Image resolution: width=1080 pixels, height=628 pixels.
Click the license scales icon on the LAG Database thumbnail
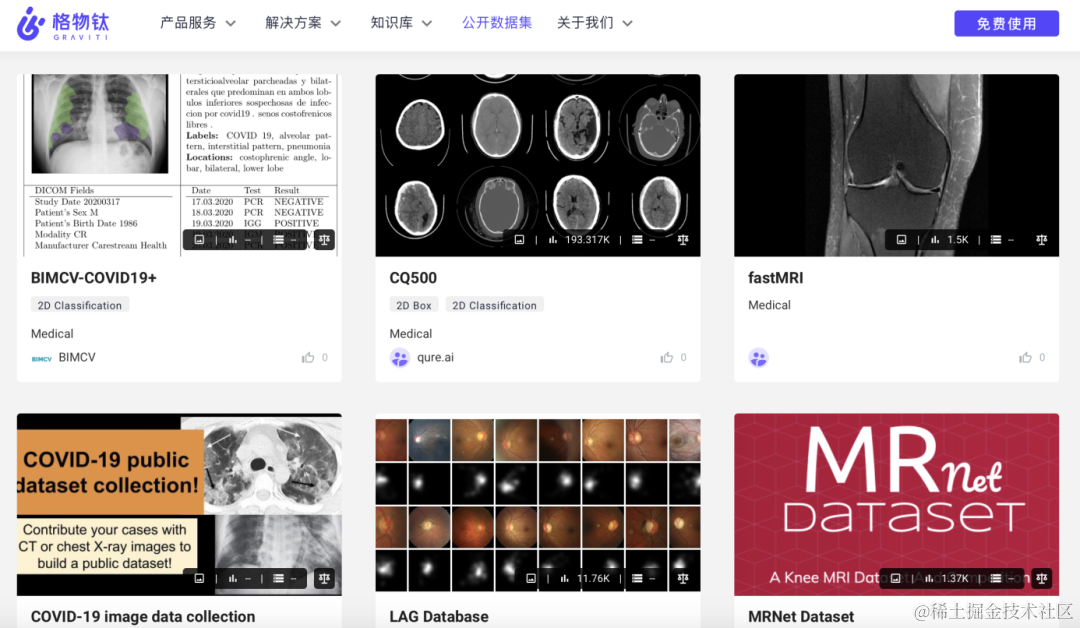point(683,578)
